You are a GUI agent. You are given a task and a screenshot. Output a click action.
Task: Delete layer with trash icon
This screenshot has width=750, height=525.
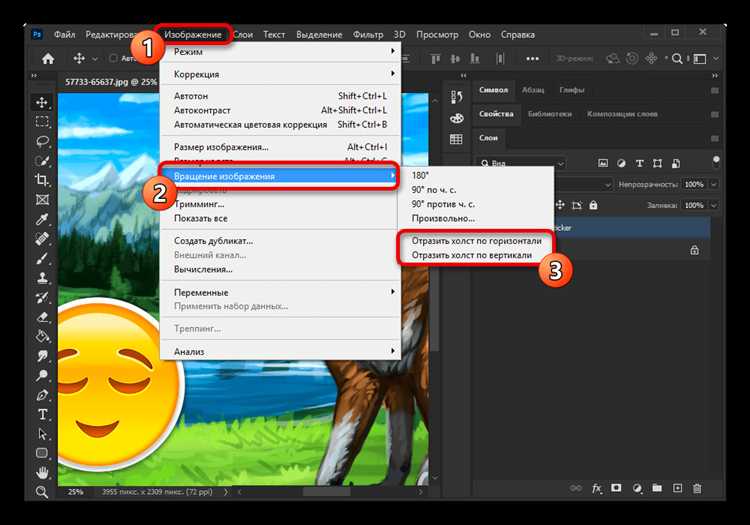click(x=697, y=488)
